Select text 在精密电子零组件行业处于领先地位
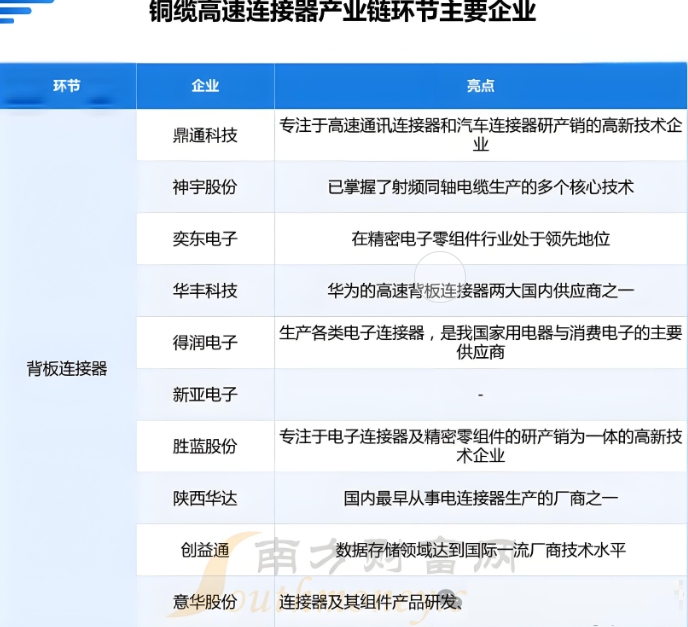688x627 pixels. coord(480,239)
